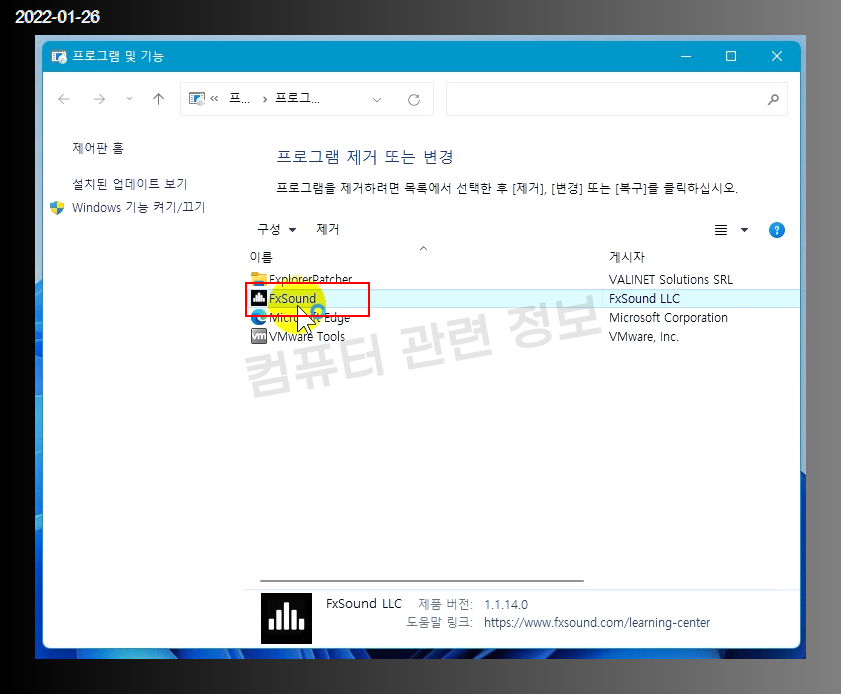Open the fxsound.com learning-center help link
This screenshot has height=694, width=841.
(597, 623)
